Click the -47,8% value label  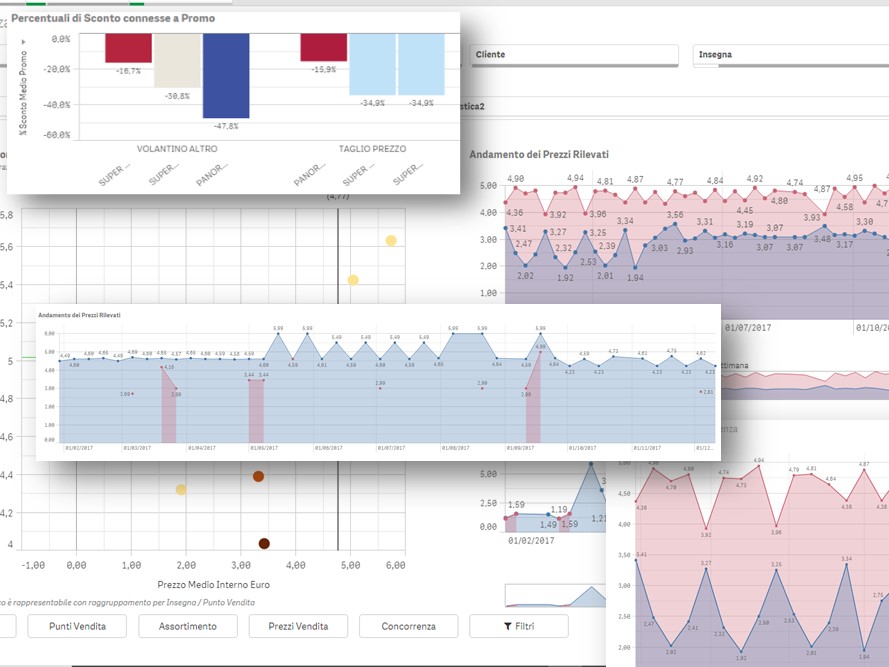coord(226,126)
